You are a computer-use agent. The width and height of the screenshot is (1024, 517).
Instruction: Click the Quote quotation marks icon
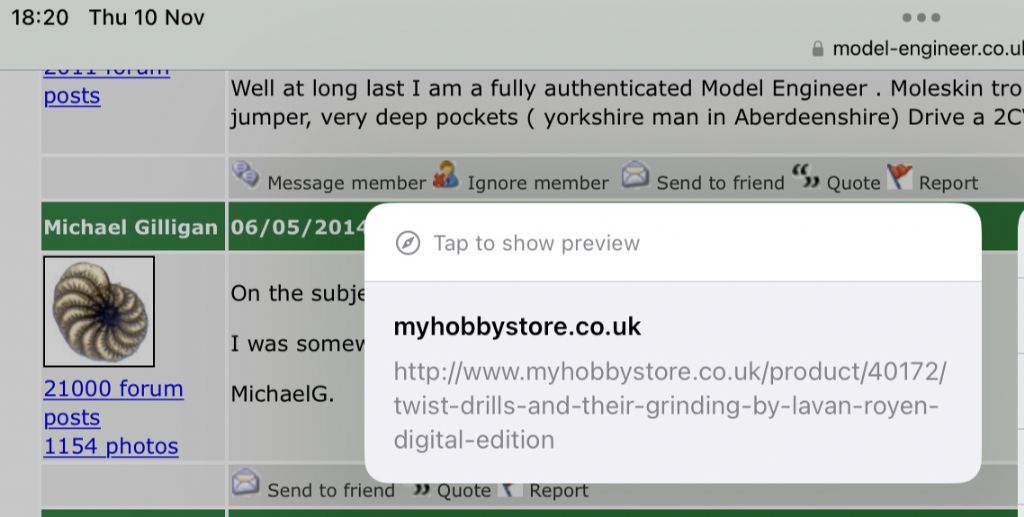[805, 176]
